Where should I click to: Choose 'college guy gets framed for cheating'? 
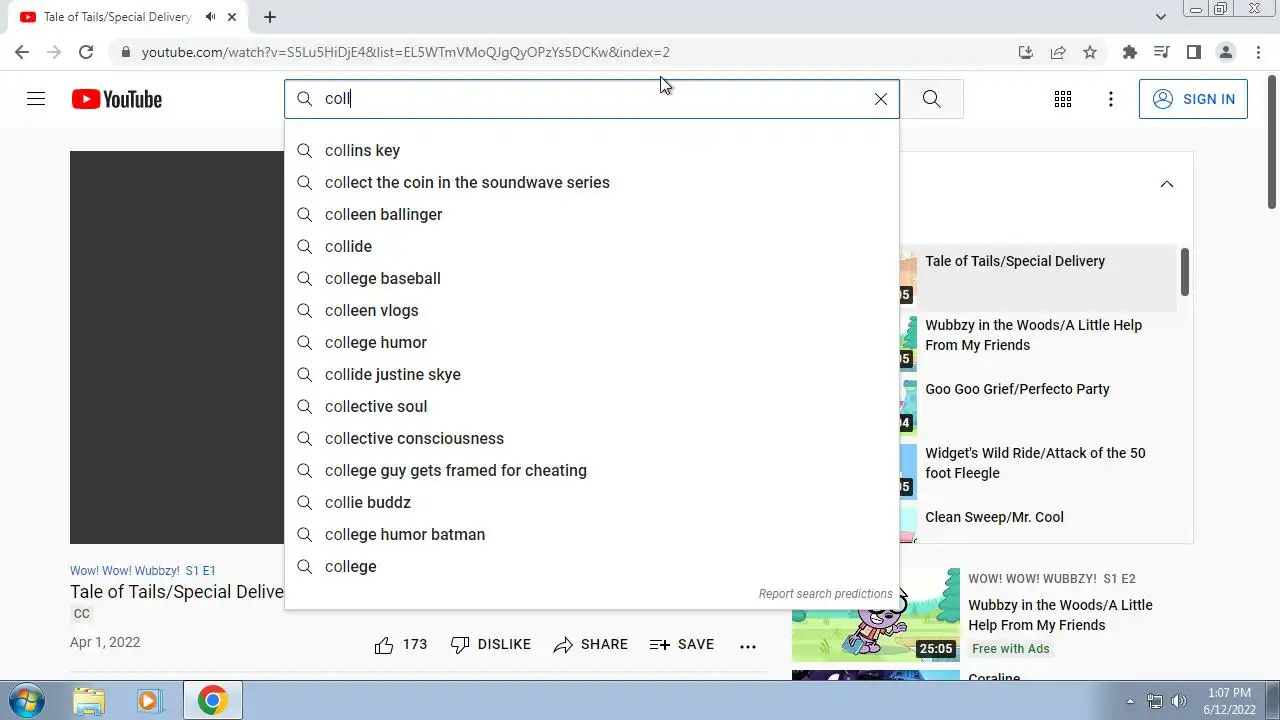pos(592,470)
